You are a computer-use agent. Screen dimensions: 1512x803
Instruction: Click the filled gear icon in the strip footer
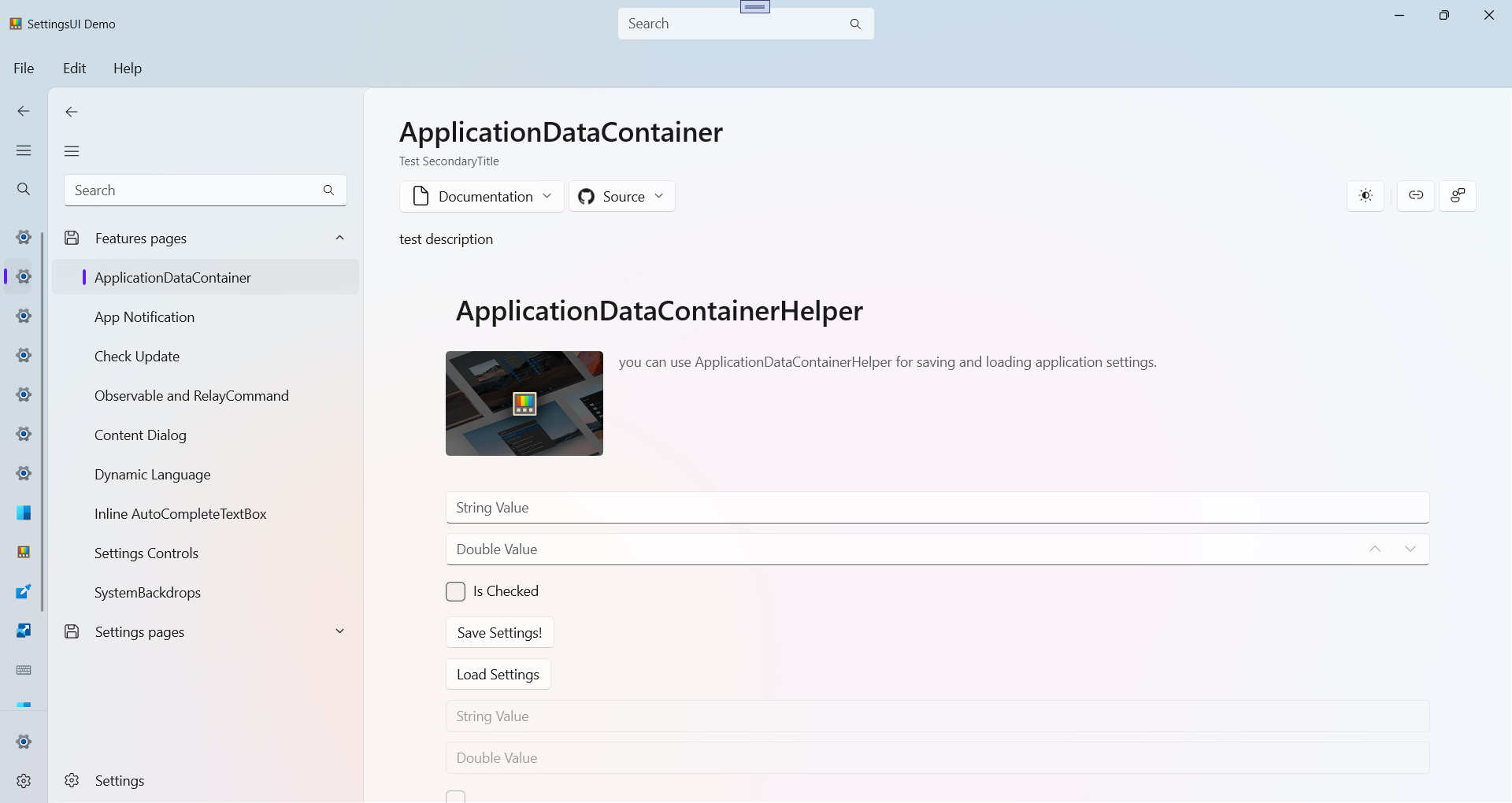click(x=24, y=742)
